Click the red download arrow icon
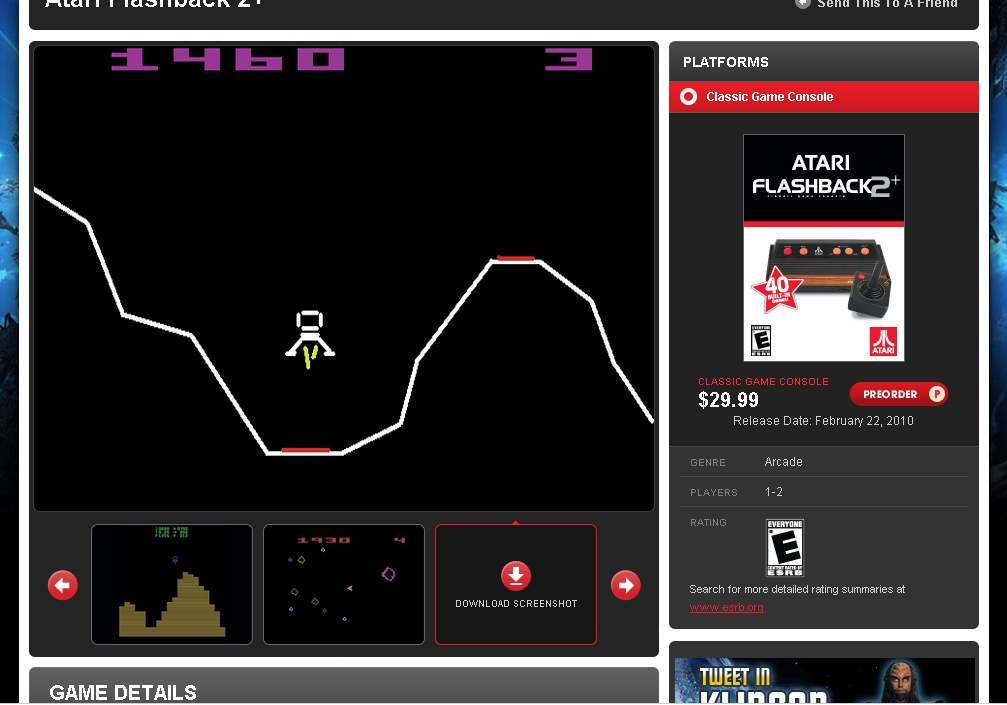 (515, 576)
